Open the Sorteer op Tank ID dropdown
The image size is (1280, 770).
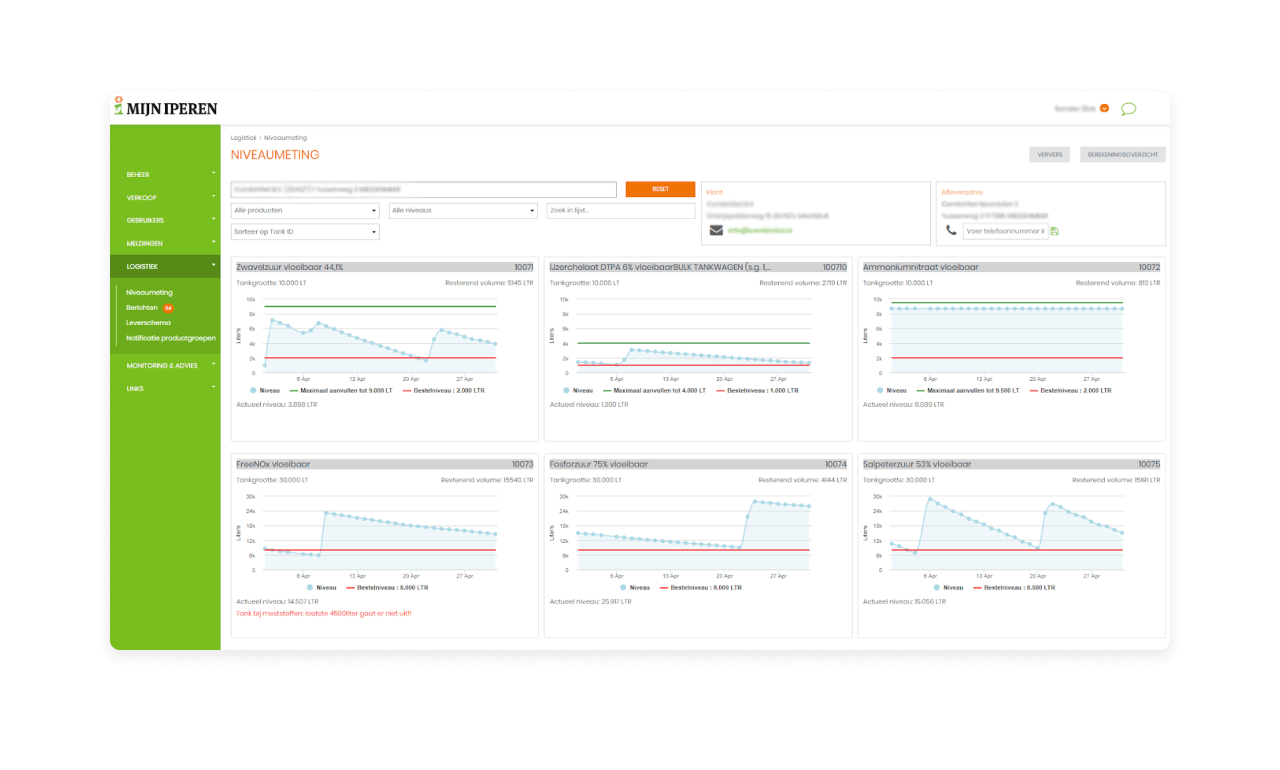click(303, 231)
